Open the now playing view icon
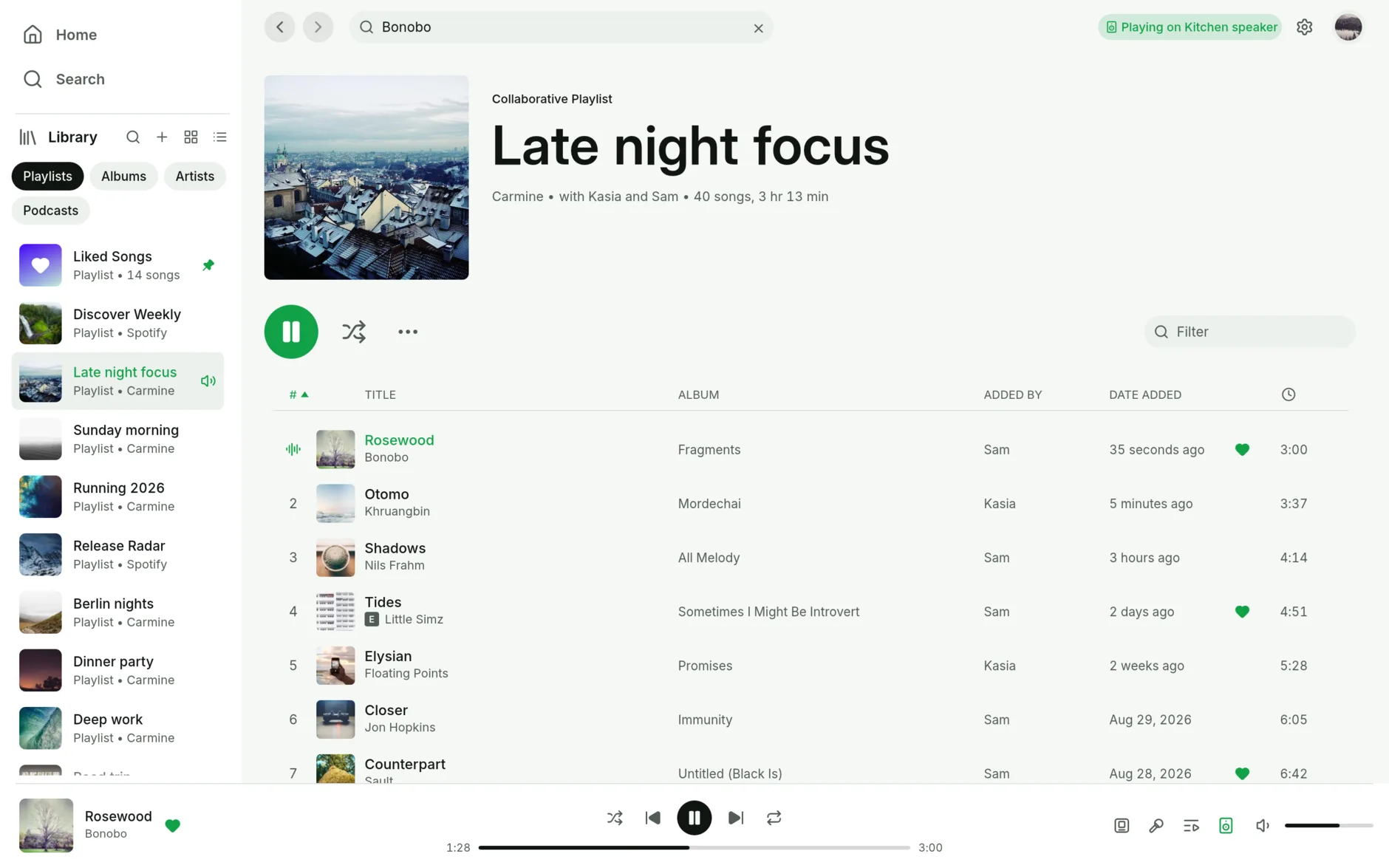 coord(1122,825)
